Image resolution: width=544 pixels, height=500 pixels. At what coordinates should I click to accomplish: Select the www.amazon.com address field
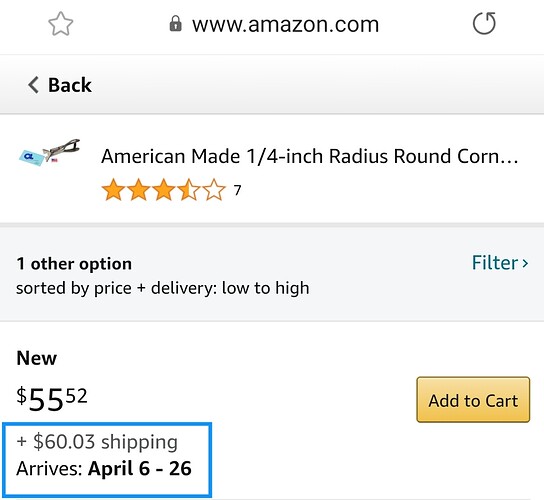[285, 24]
